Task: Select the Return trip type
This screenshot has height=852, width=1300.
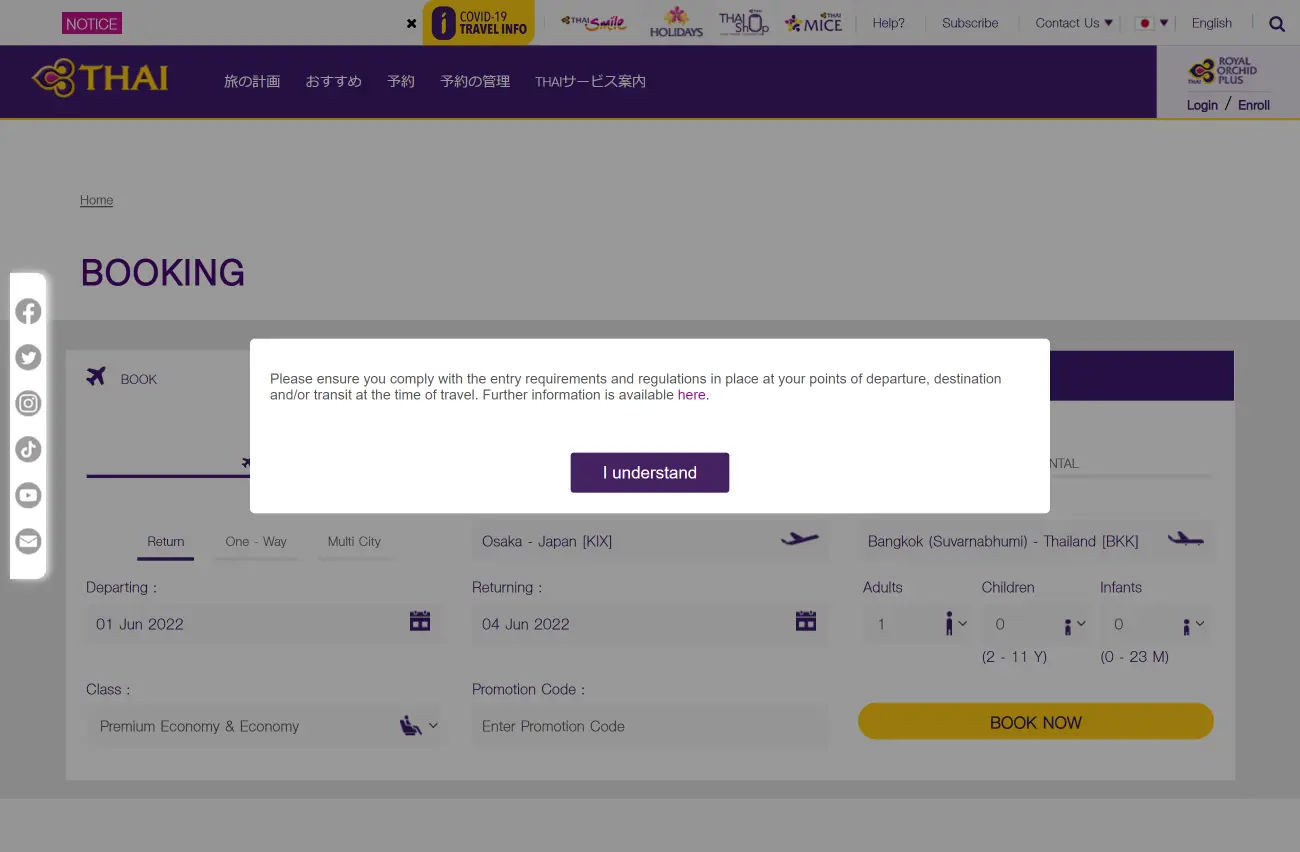Action: [166, 541]
